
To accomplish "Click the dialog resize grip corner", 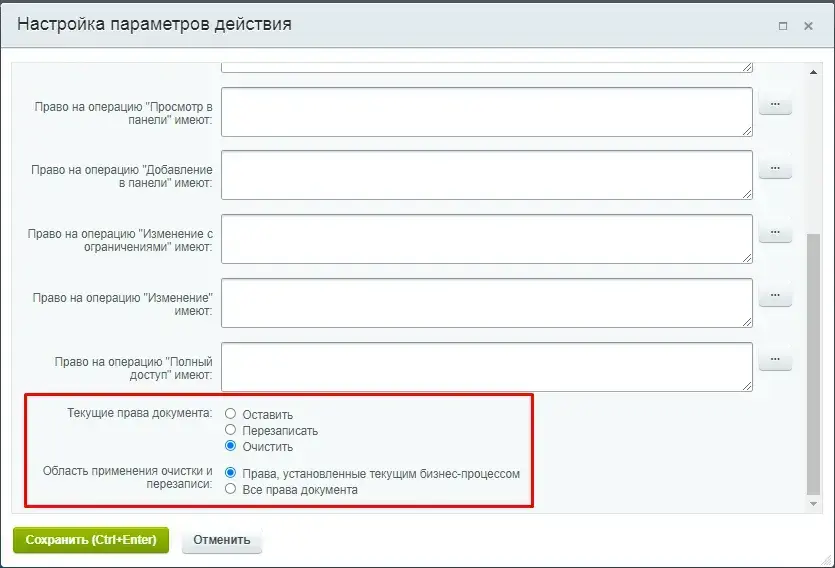I will (826, 559).
